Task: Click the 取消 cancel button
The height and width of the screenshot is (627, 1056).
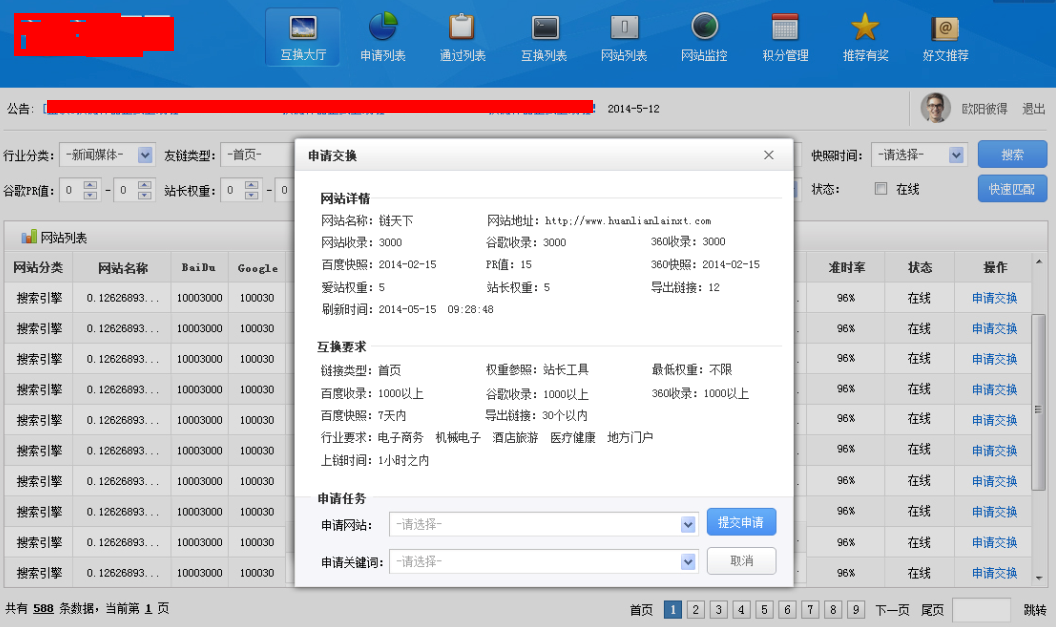Action: [x=741, y=561]
